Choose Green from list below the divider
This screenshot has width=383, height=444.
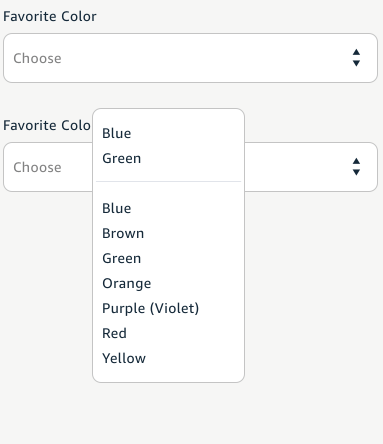[x=122, y=258]
